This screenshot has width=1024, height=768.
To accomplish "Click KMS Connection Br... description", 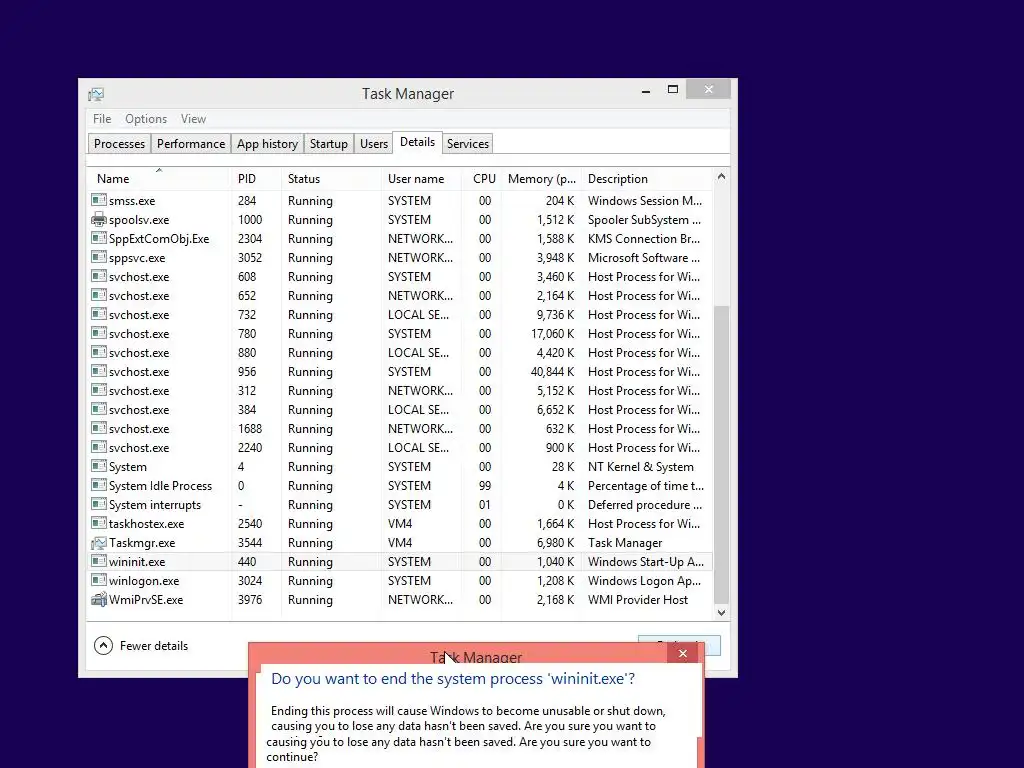I will coord(643,239).
